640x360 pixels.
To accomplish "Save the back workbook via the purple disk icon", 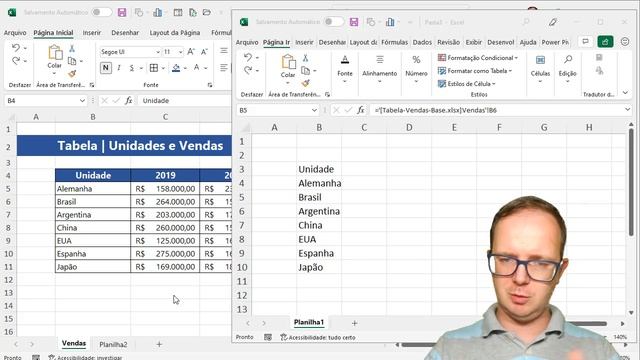I will 122,12.
